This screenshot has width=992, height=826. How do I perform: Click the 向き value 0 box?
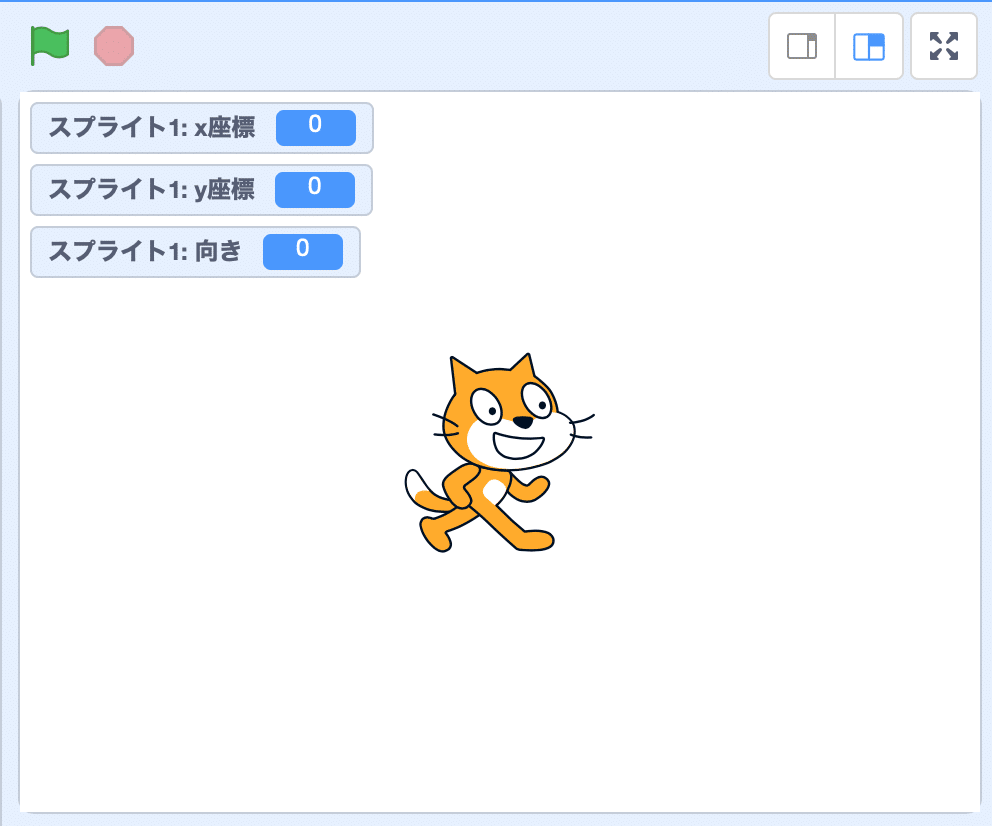(303, 252)
